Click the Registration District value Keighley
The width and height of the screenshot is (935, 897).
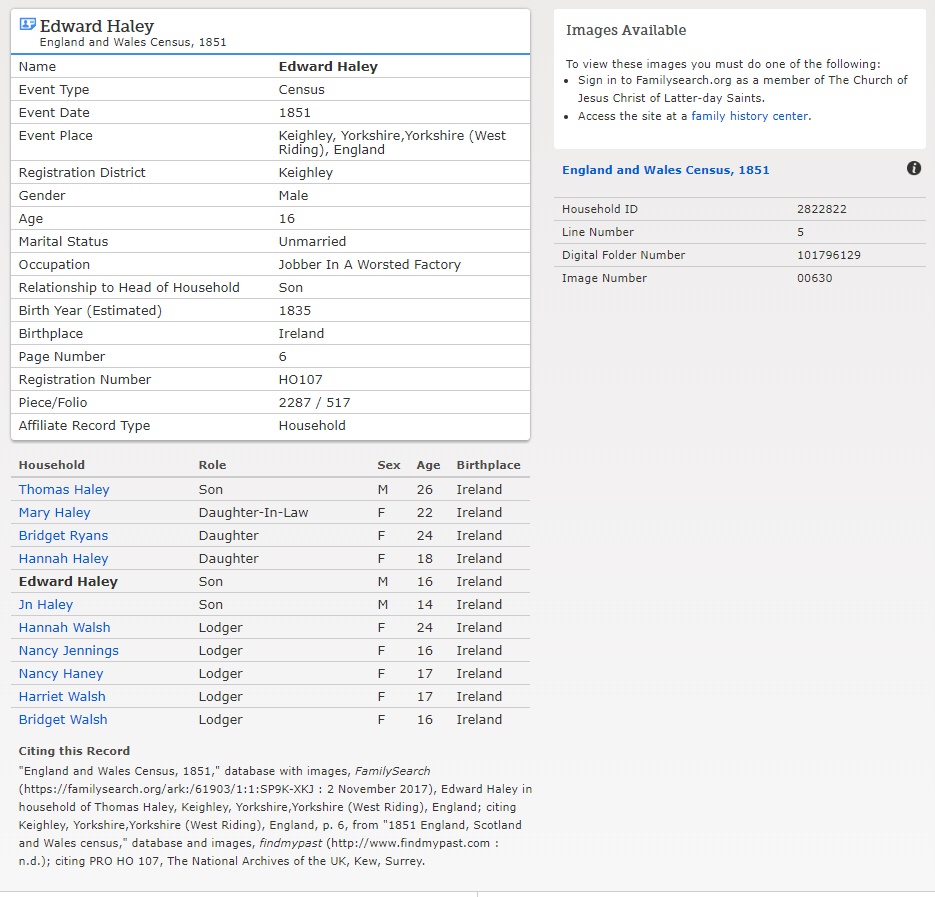[305, 173]
